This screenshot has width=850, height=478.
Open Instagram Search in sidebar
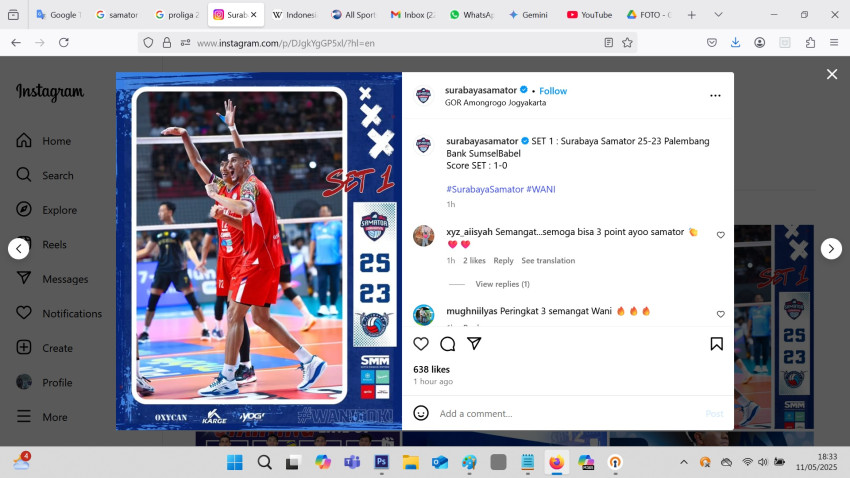(44, 175)
